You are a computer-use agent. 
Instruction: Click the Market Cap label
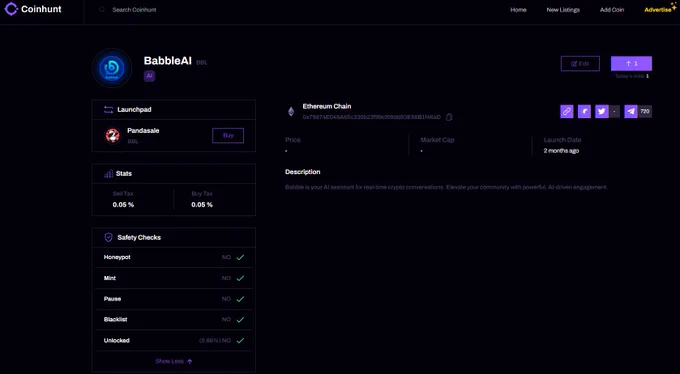pos(437,140)
